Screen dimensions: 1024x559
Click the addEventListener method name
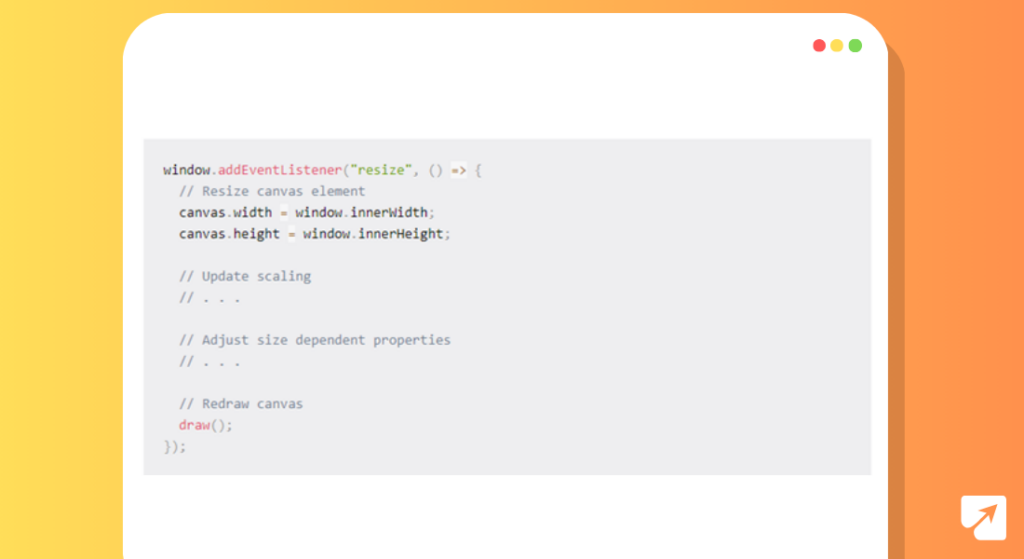280,170
